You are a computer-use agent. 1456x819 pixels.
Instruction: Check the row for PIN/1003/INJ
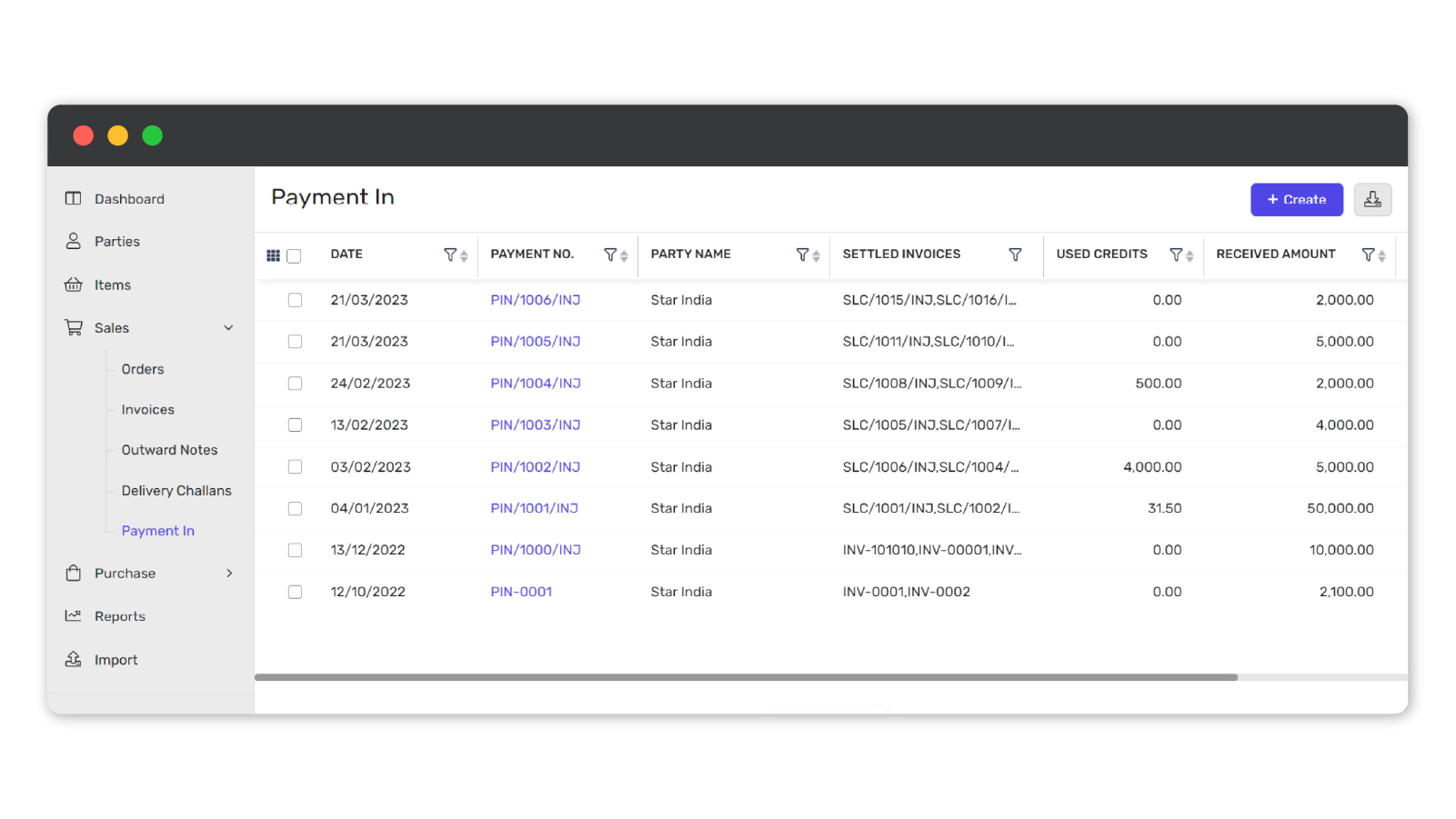point(295,424)
